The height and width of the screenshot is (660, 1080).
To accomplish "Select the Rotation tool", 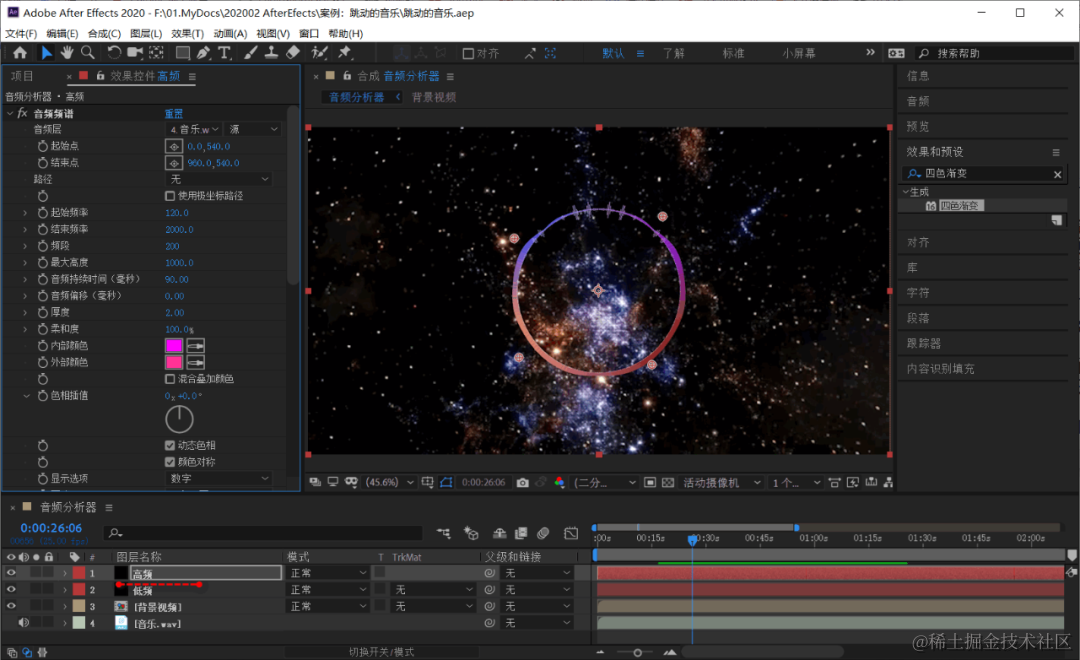I will pyautogui.click(x=114, y=52).
